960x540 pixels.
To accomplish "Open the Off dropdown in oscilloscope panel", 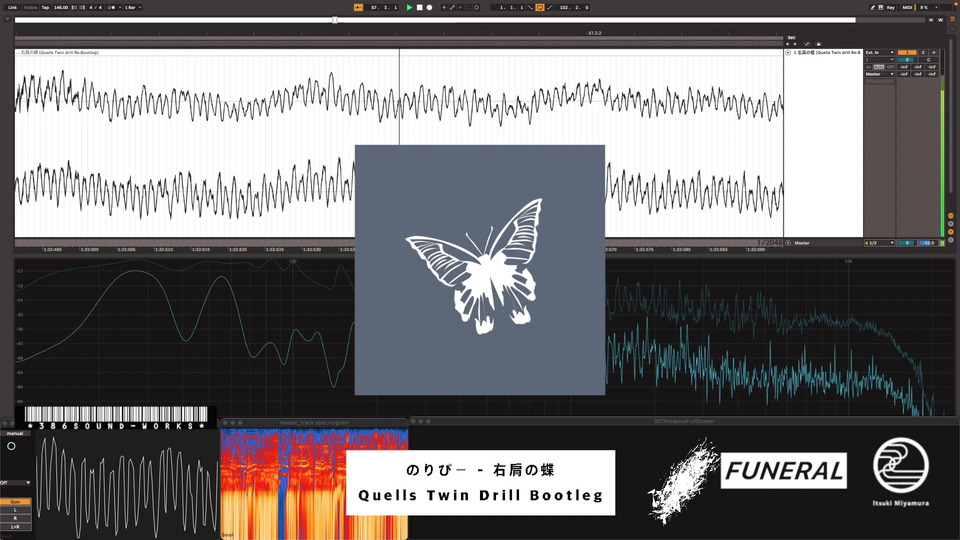I will pos(15,482).
